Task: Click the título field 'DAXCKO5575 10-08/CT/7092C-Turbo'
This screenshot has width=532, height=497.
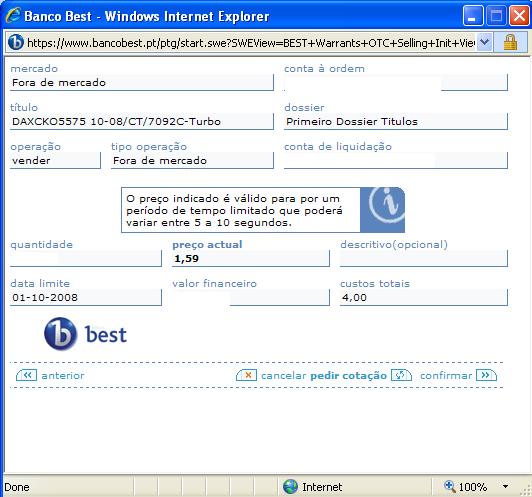Action: coord(142,122)
